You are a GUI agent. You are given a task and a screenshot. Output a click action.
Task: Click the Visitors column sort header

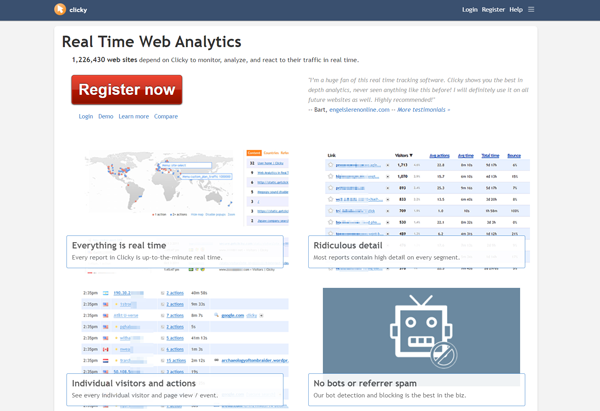click(404, 155)
